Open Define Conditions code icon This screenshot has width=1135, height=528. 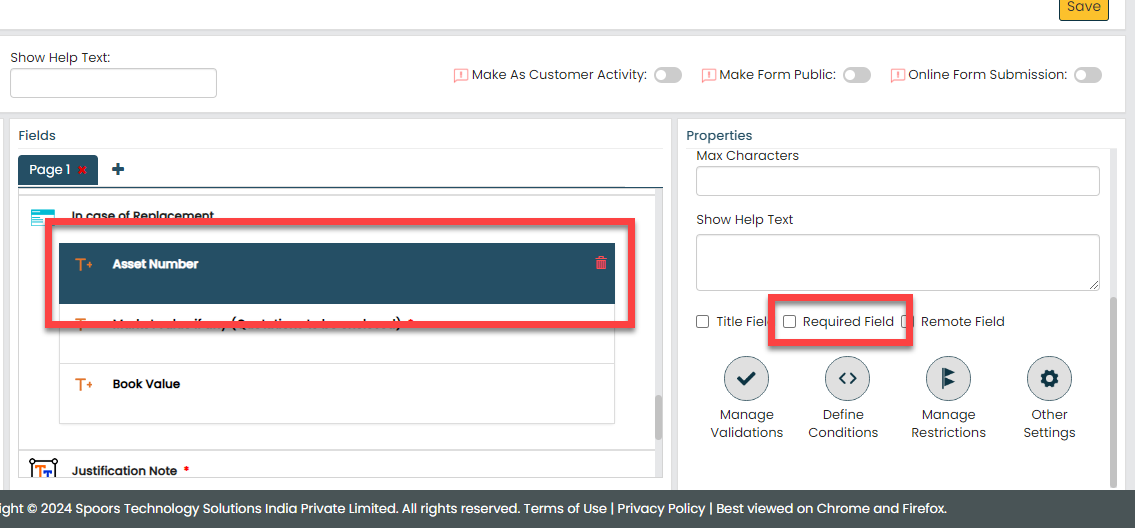847,378
